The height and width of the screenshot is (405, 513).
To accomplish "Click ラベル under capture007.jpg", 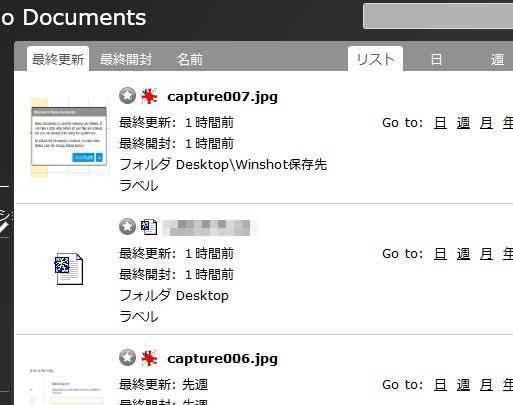I will (139, 185).
